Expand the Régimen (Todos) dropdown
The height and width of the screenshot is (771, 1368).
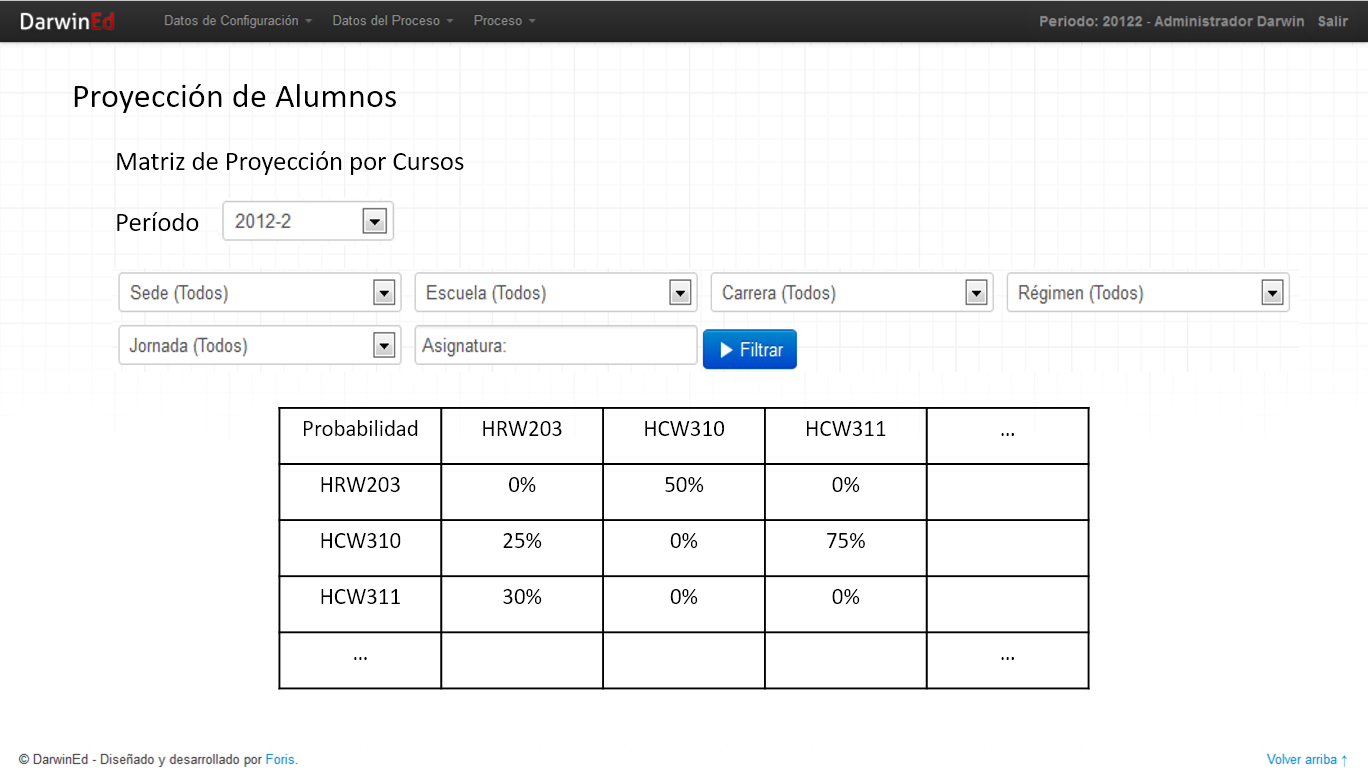[1148, 293]
